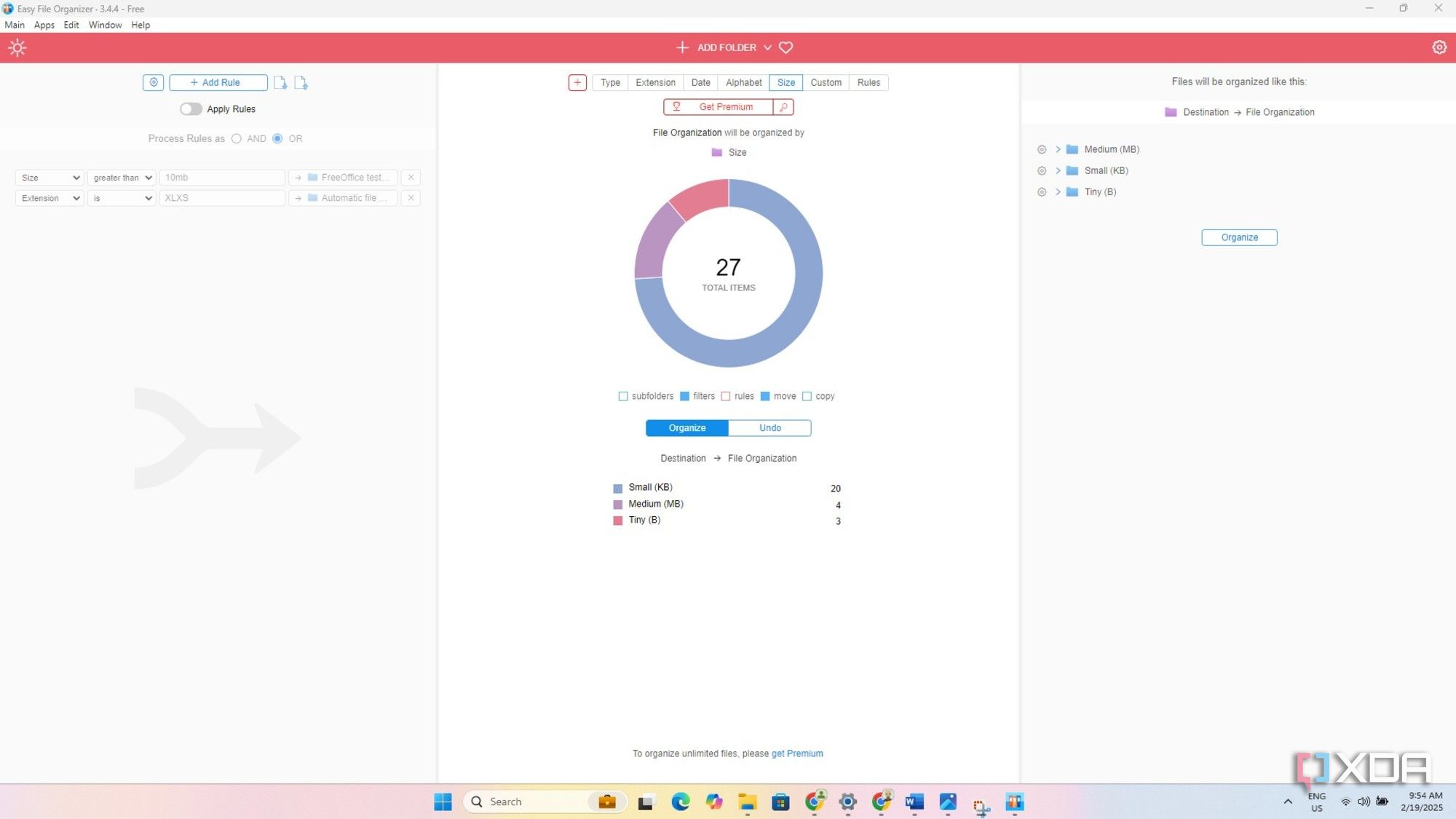Enable the Apply Rules toggle
This screenshot has width=1456, height=819.
tap(191, 109)
